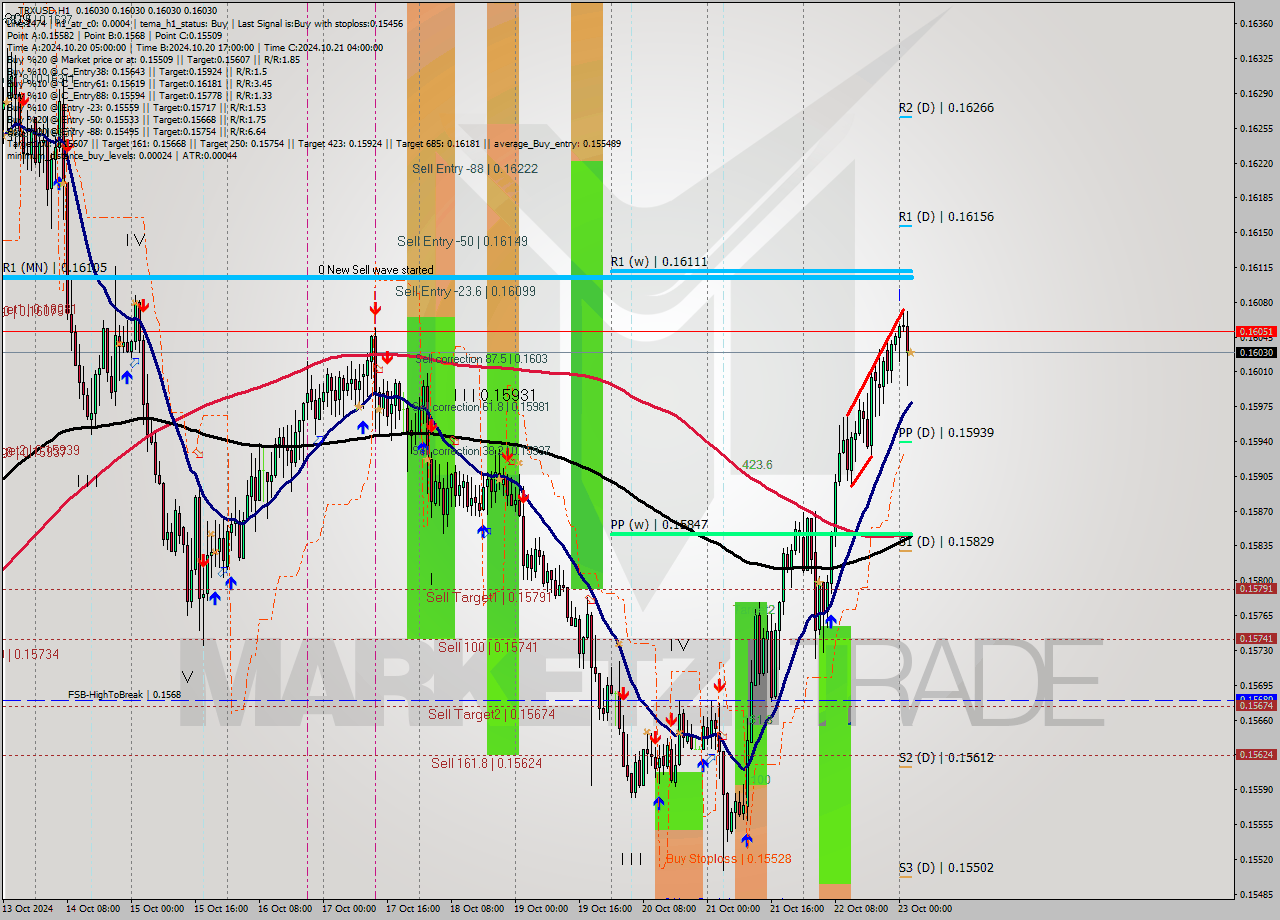1280x920 pixels.
Task: Select the 15 Oct 00:00 time axis label
Action: pos(157,909)
